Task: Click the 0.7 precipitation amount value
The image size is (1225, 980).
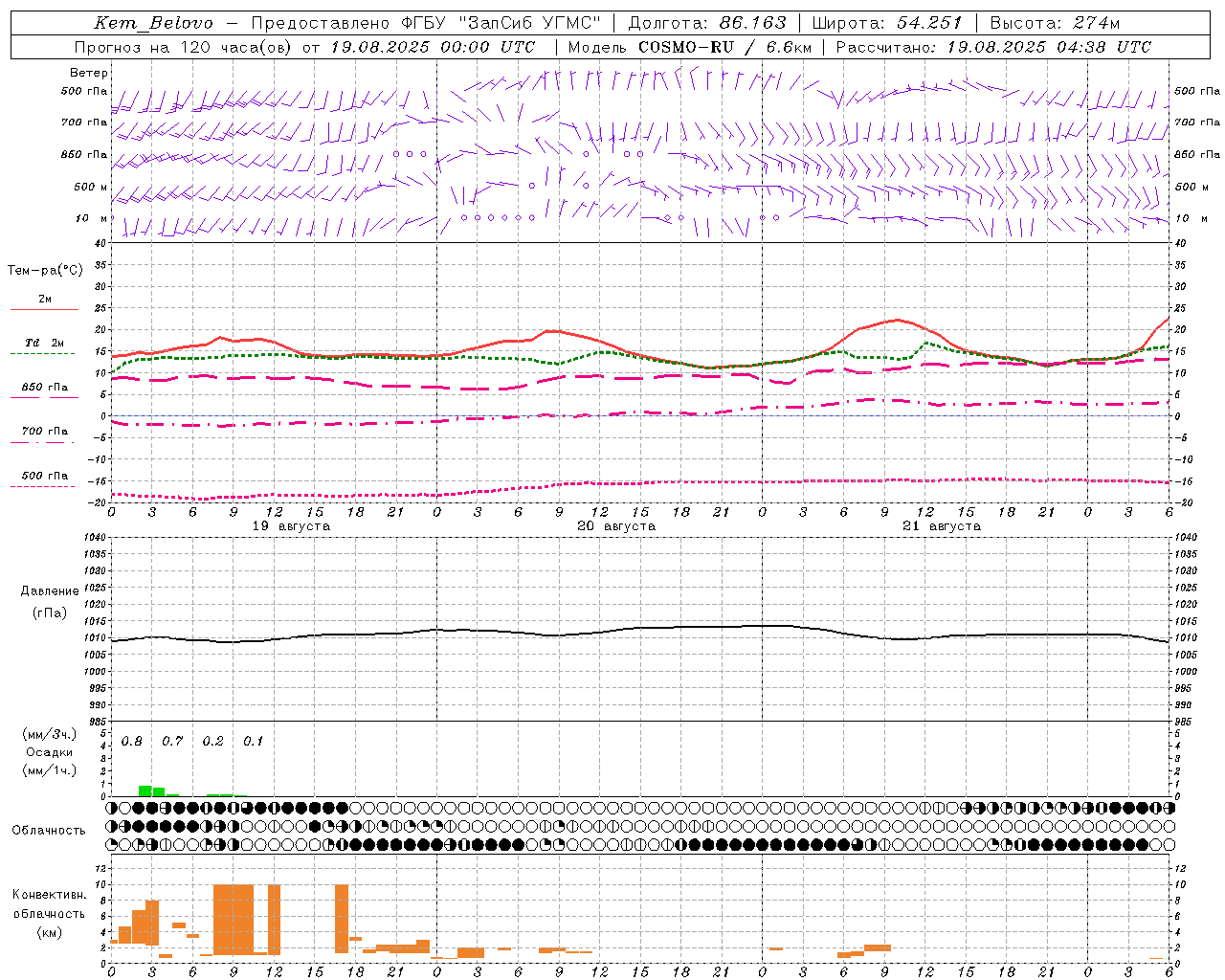Action: point(172,742)
